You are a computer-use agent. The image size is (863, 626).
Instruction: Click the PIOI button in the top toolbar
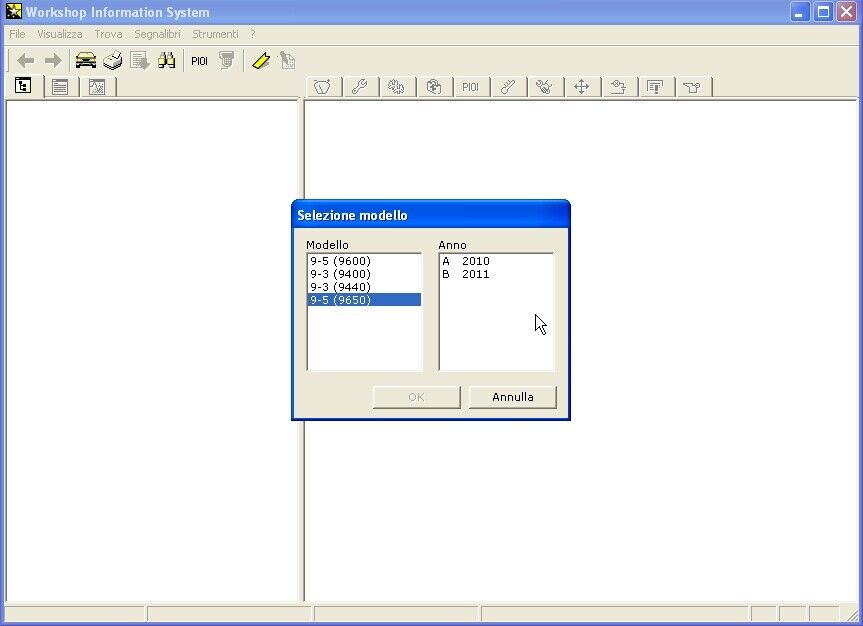click(199, 61)
